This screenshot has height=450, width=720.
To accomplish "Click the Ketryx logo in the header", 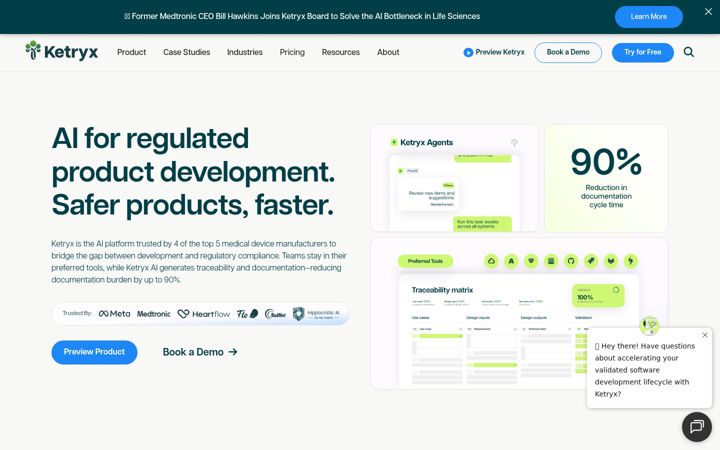I will tap(62, 51).
